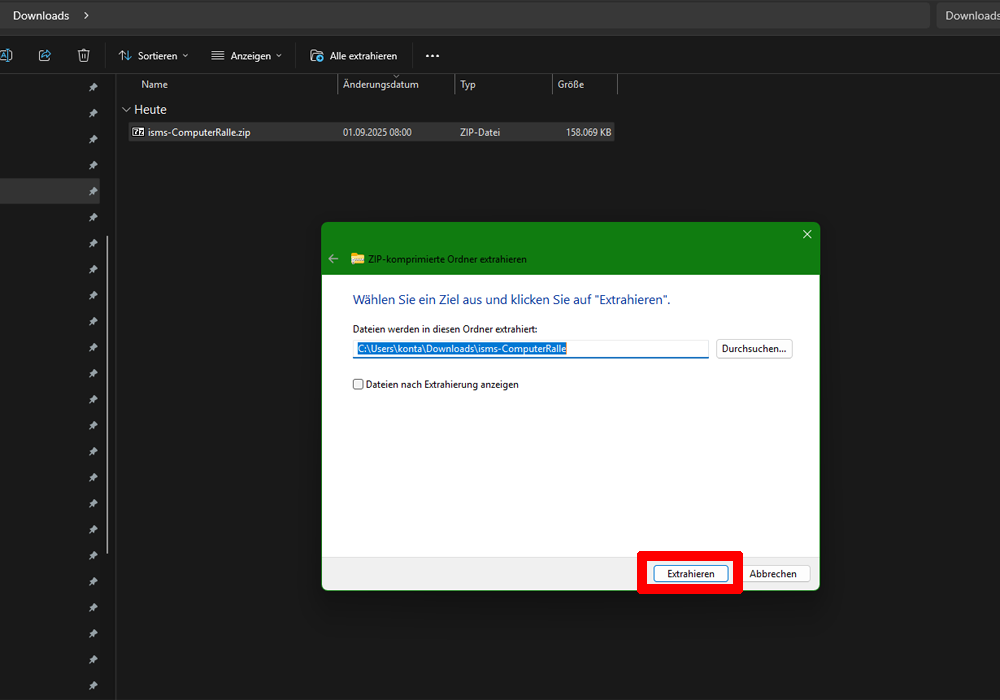Click the Durchsuchen... button
The image size is (1000, 700).
[754, 349]
